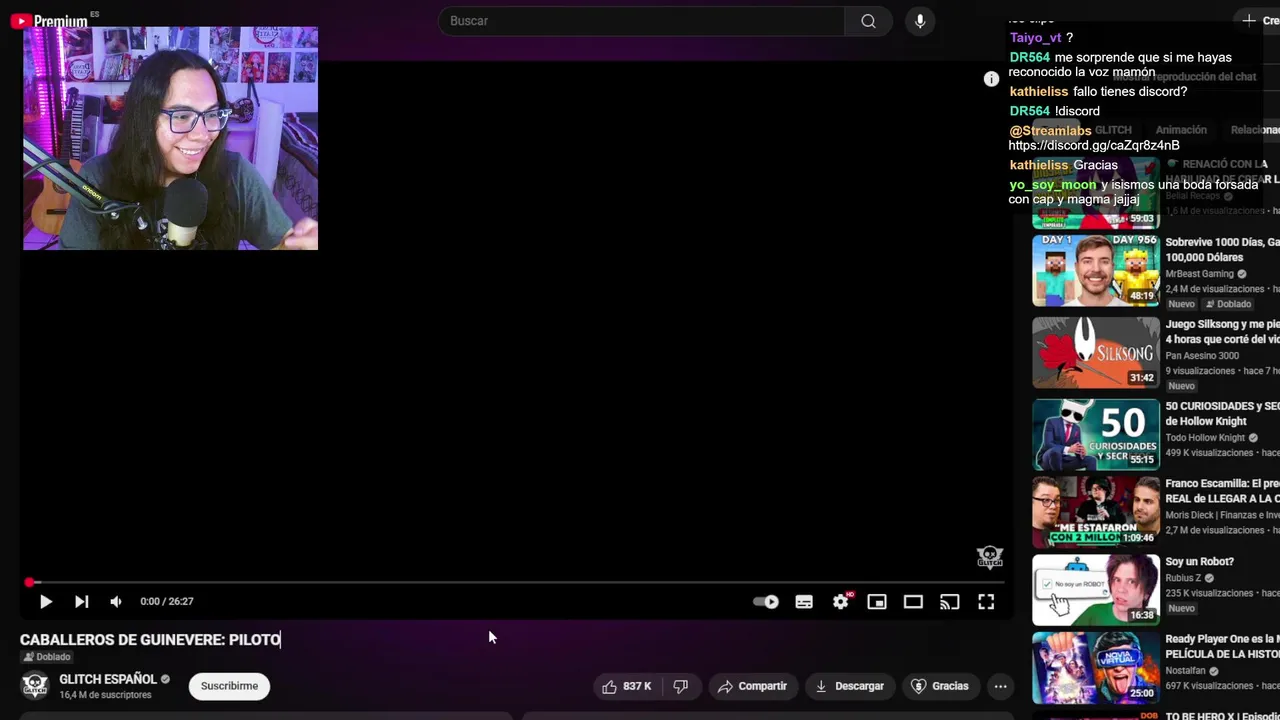Viewport: 1280px width, 720px height.
Task: Open the Create plus button
Action: click(1259, 20)
